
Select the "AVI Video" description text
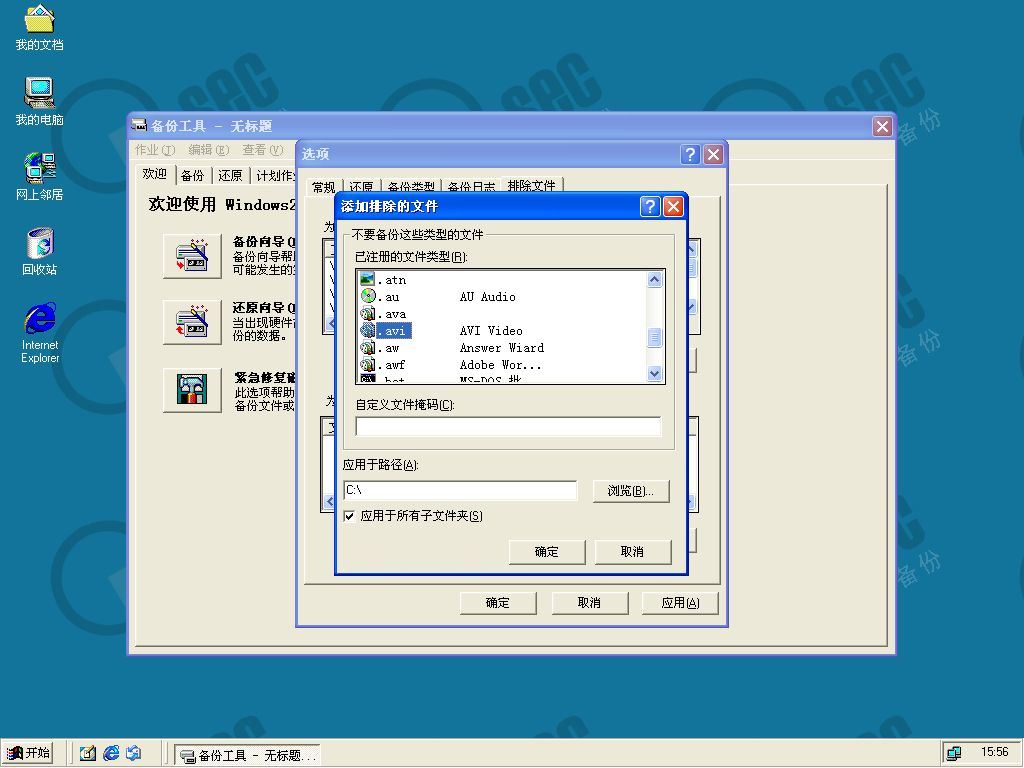point(491,330)
